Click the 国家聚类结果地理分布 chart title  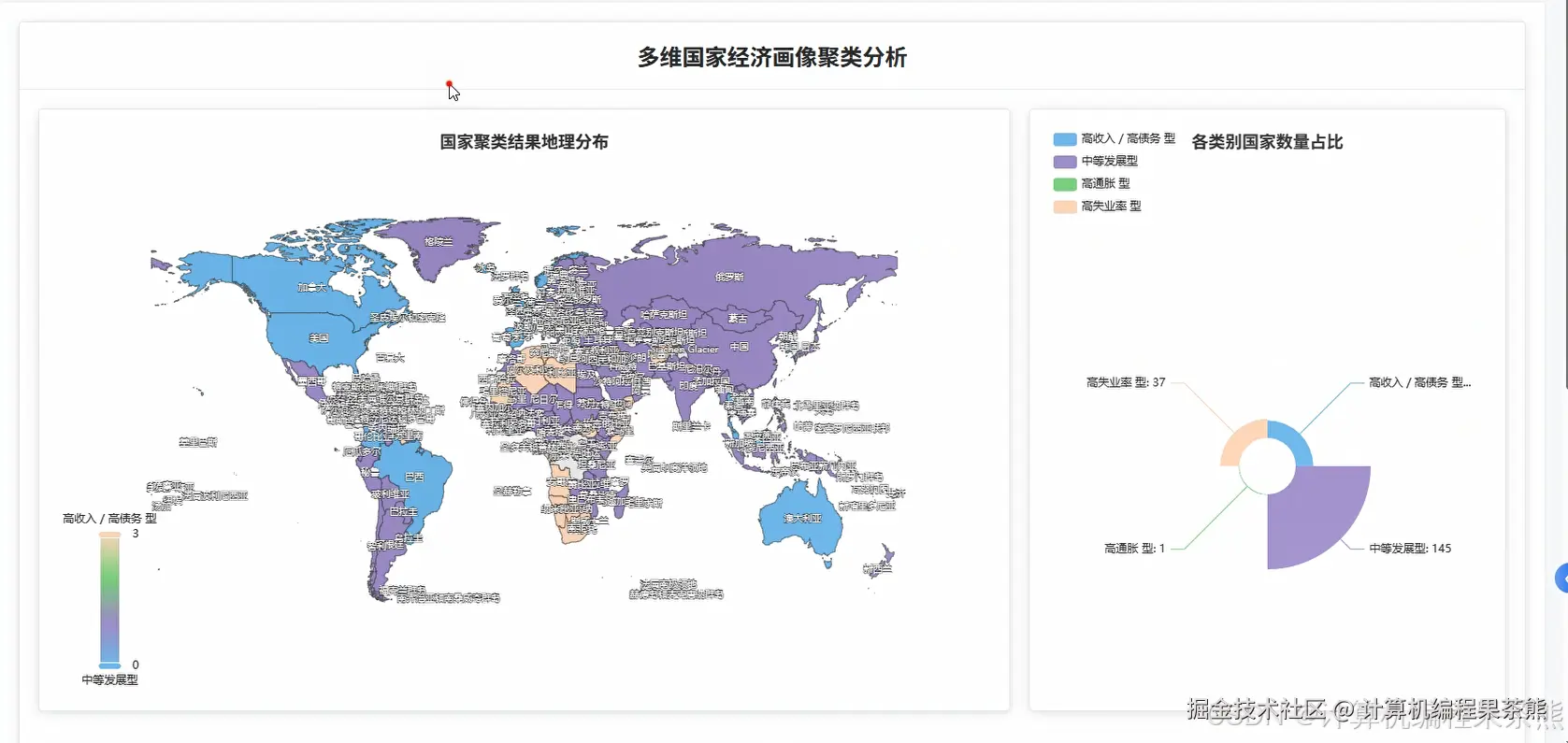[525, 142]
